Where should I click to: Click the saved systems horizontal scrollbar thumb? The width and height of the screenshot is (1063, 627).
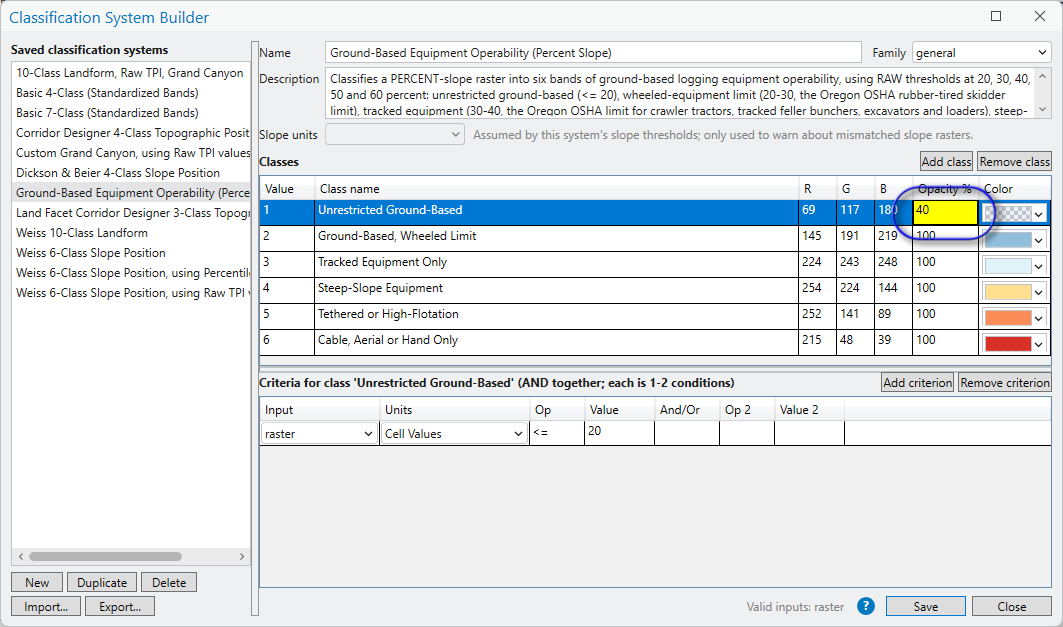pos(105,557)
